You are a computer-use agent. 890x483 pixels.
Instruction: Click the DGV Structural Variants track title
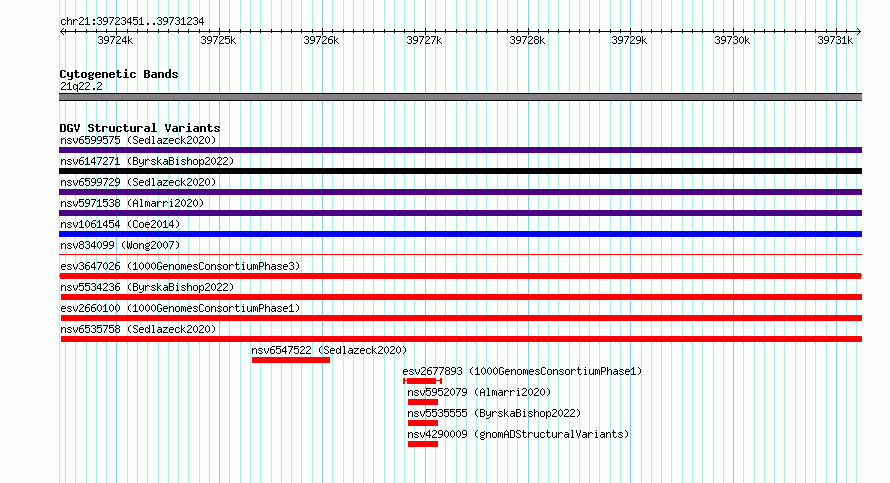(140, 128)
